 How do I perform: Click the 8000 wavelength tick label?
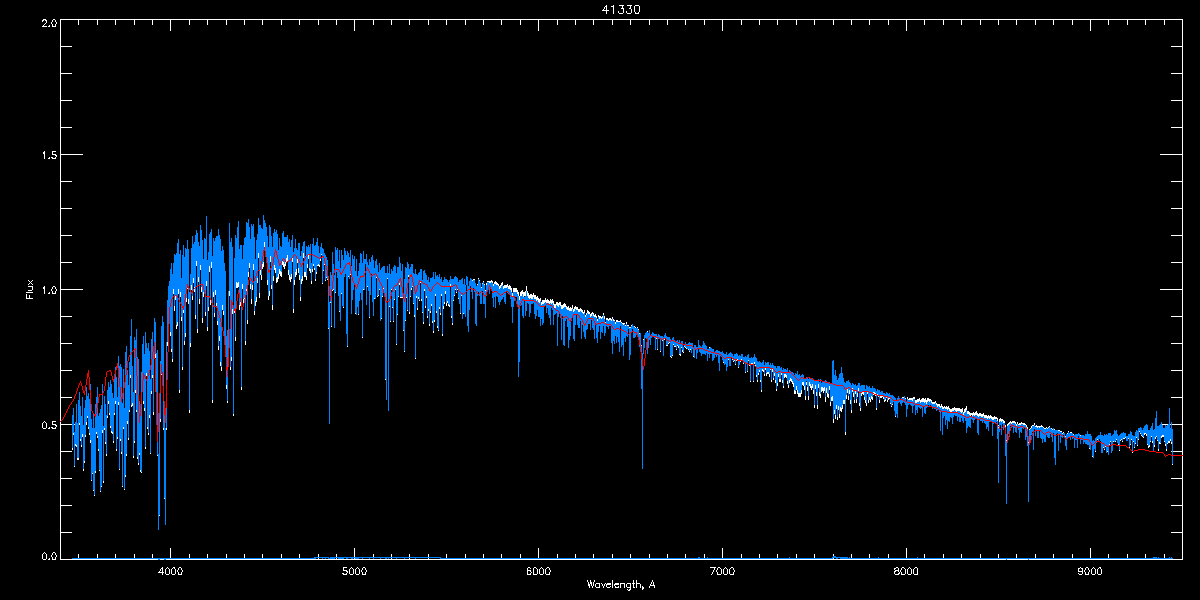pos(906,572)
